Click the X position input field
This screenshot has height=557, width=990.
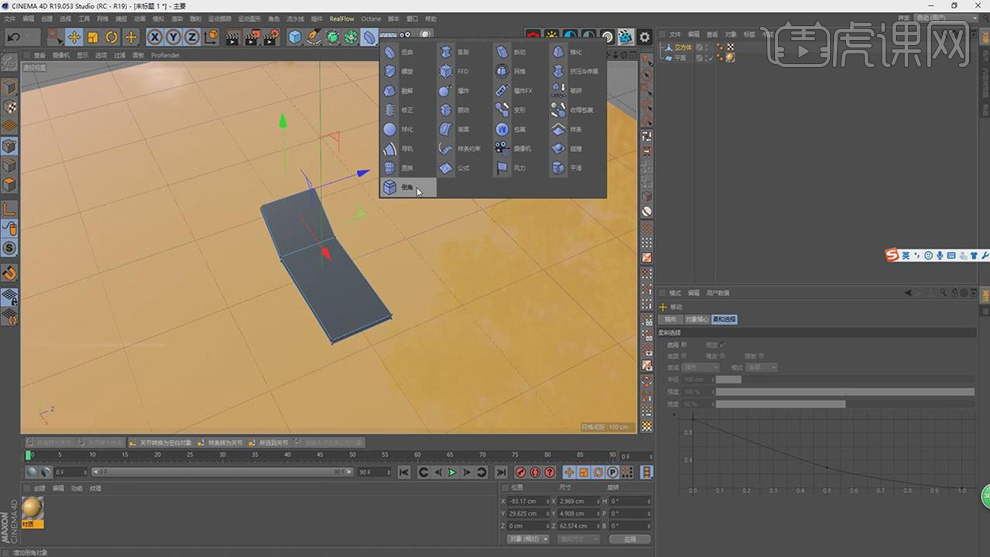click(x=528, y=501)
